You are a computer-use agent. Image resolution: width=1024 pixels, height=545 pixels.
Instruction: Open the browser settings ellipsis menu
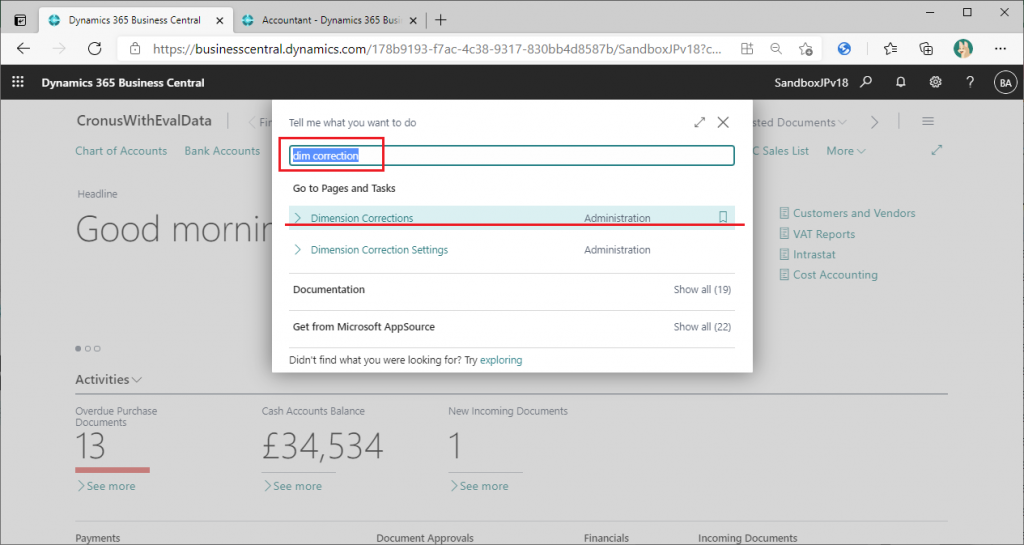(1000, 48)
